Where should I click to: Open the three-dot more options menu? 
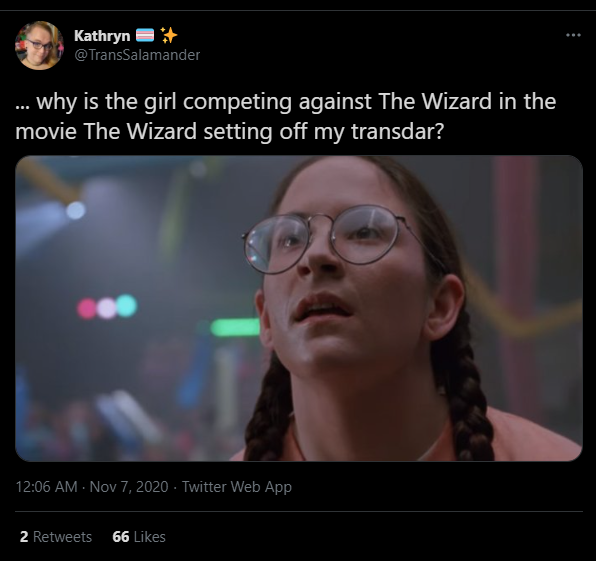pos(573,35)
